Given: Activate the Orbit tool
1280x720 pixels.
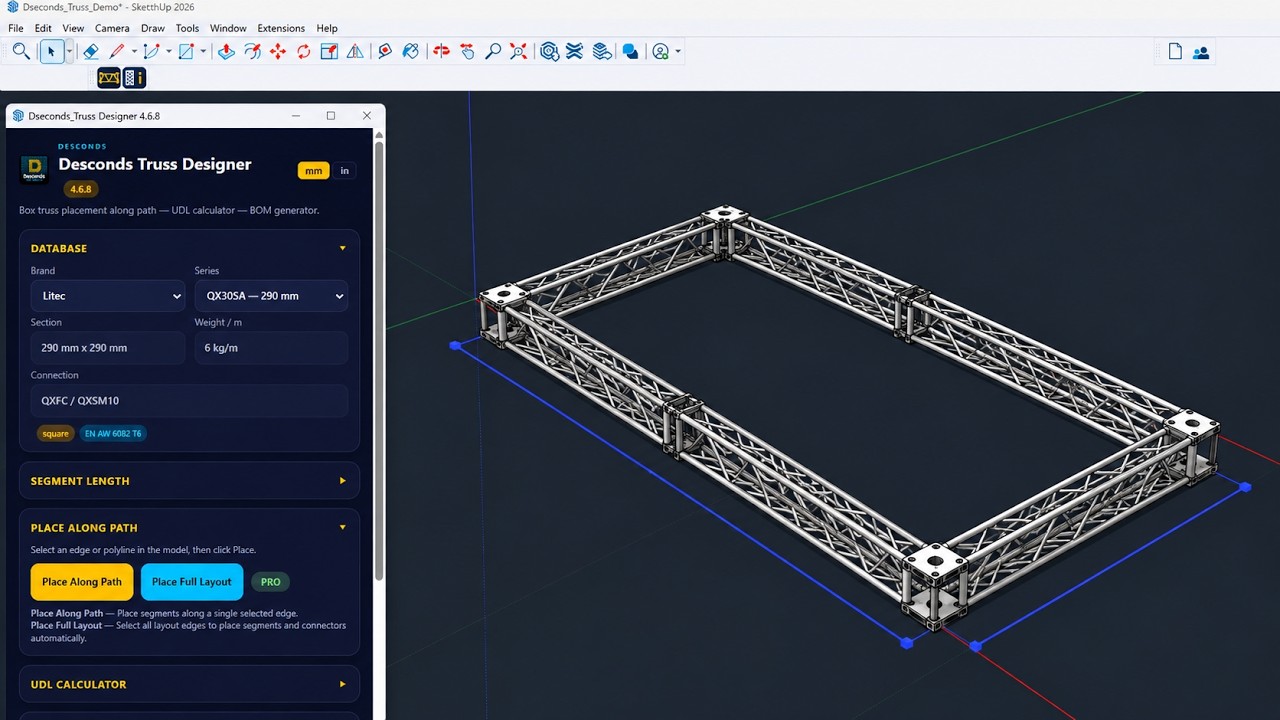Looking at the screenshot, I should click(x=441, y=51).
